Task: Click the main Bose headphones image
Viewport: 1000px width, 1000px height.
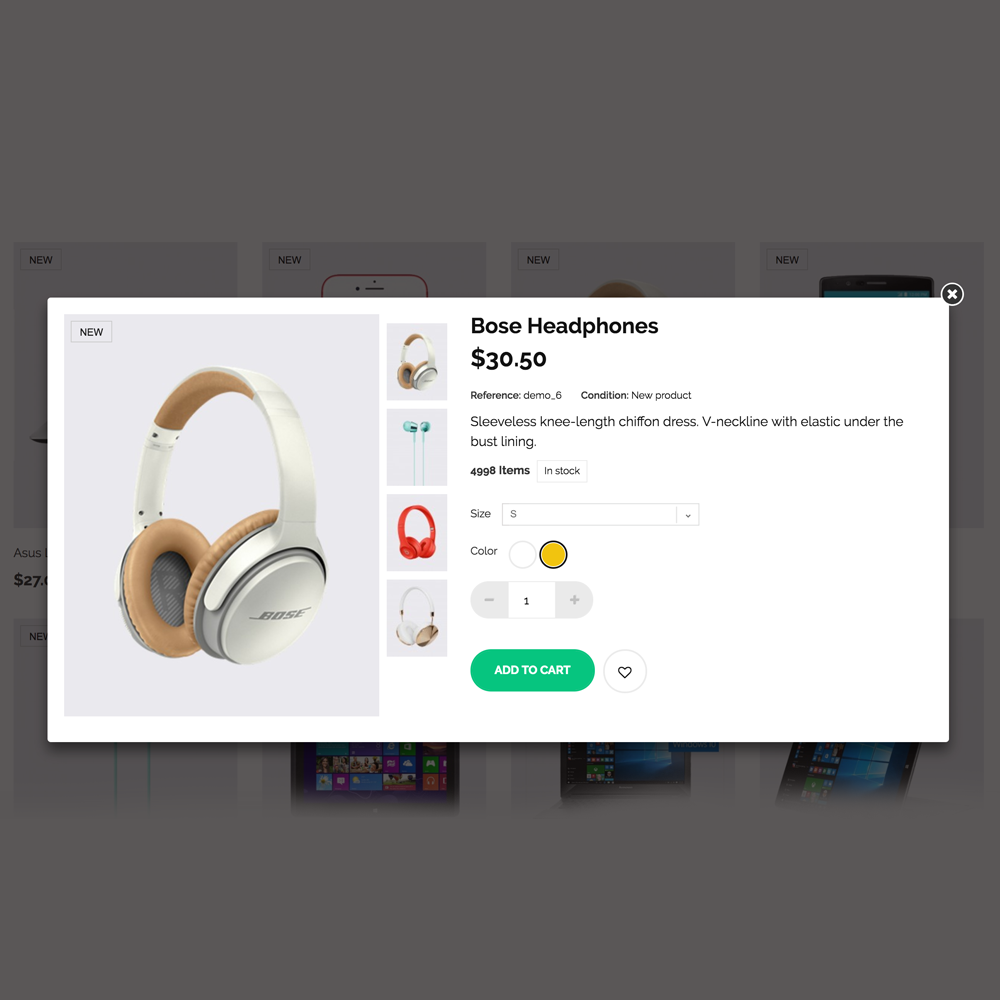Action: click(221, 515)
